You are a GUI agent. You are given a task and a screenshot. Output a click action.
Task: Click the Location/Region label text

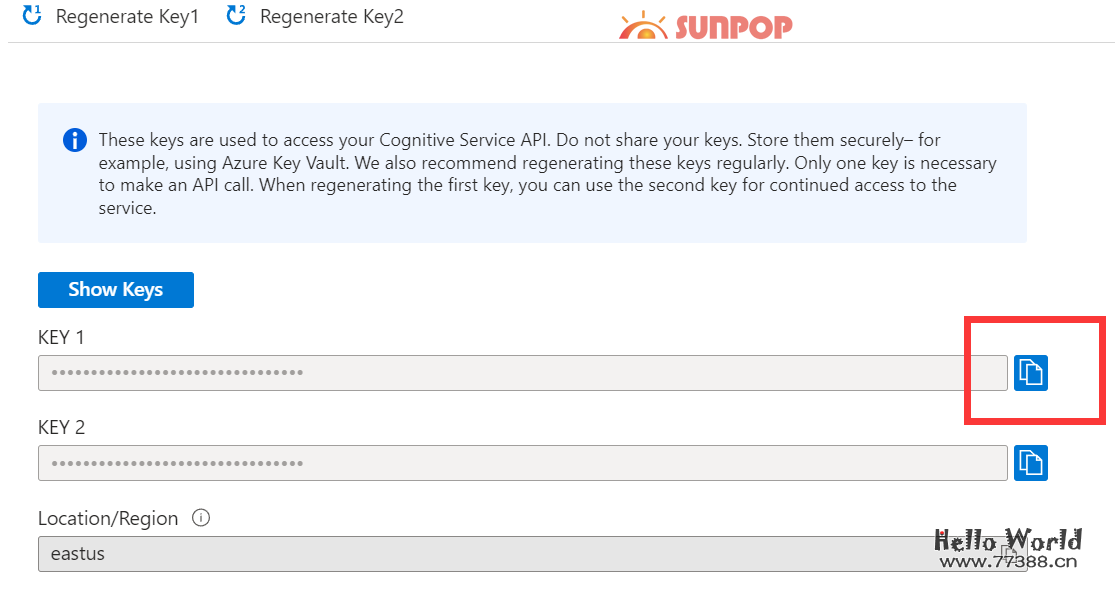[108, 518]
